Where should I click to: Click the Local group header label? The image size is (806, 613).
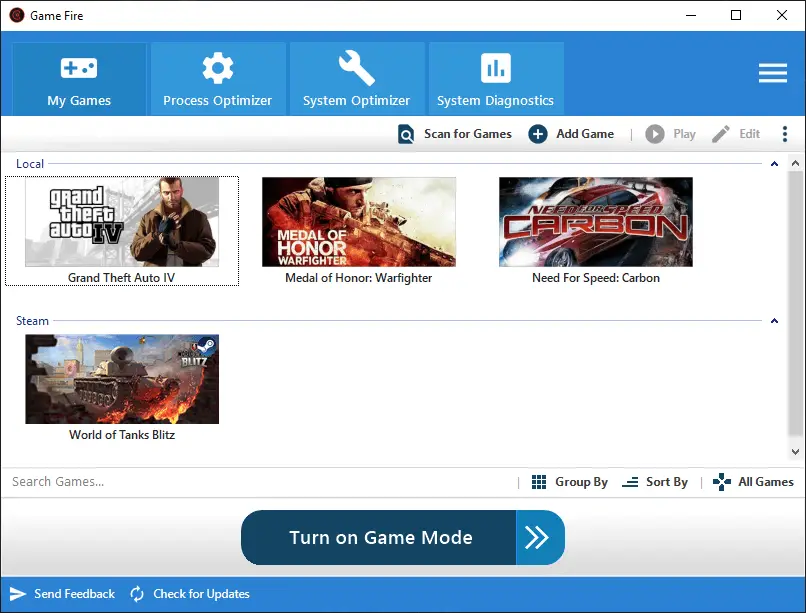30,164
